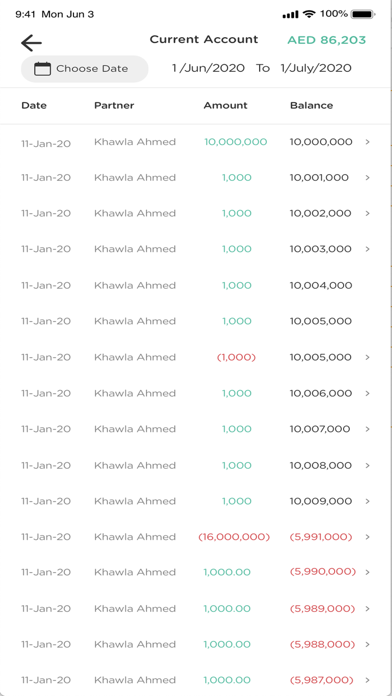Screen dimensions: 392x696
Task: Tap the AED 86,203 account total
Action: click(x=327, y=40)
